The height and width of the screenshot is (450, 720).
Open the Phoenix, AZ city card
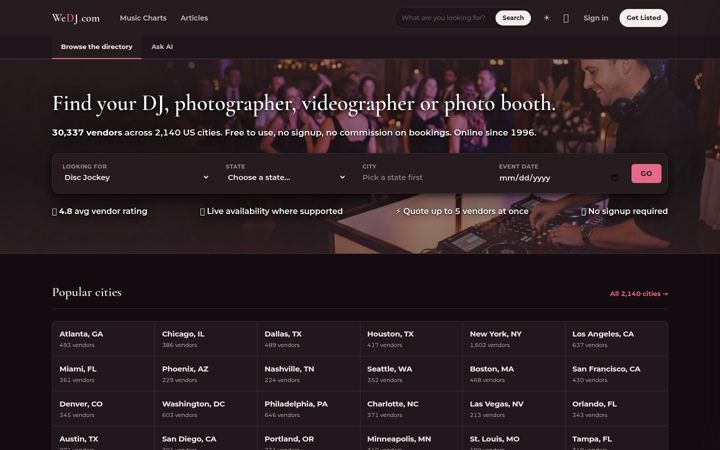point(206,374)
